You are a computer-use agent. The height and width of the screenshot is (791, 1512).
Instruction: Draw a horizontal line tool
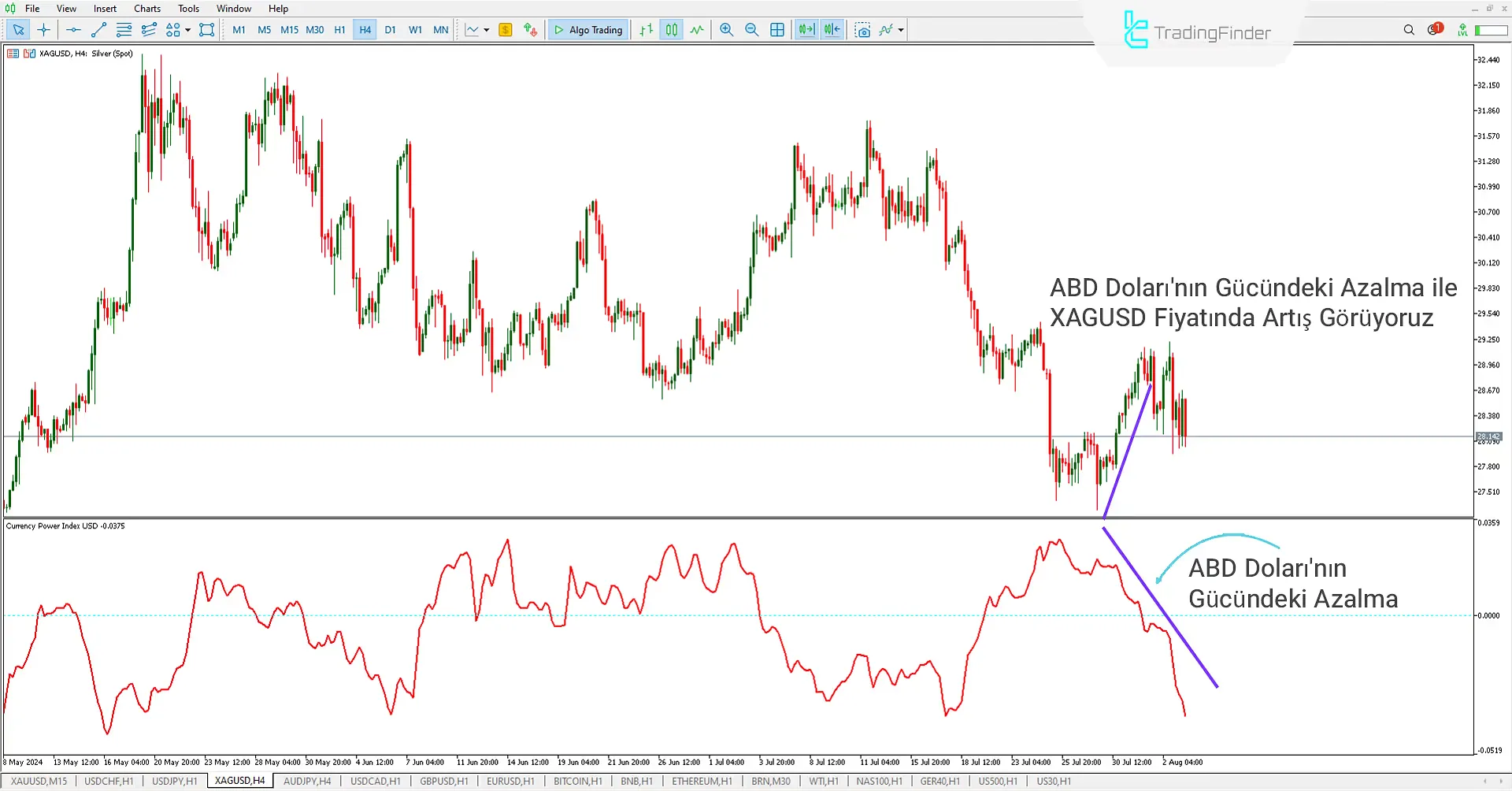click(73, 30)
